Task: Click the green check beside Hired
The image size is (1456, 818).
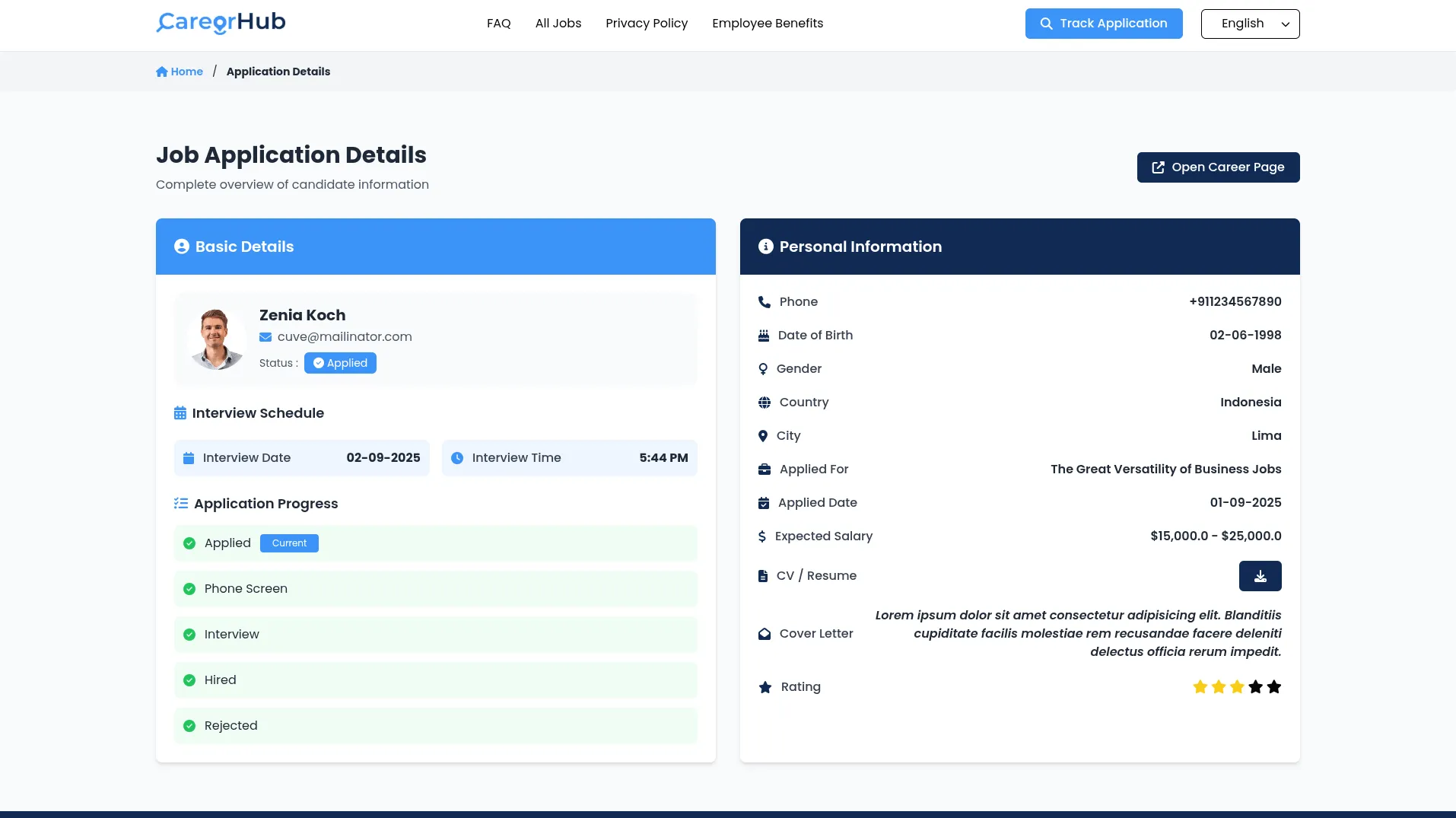Action: 189,680
